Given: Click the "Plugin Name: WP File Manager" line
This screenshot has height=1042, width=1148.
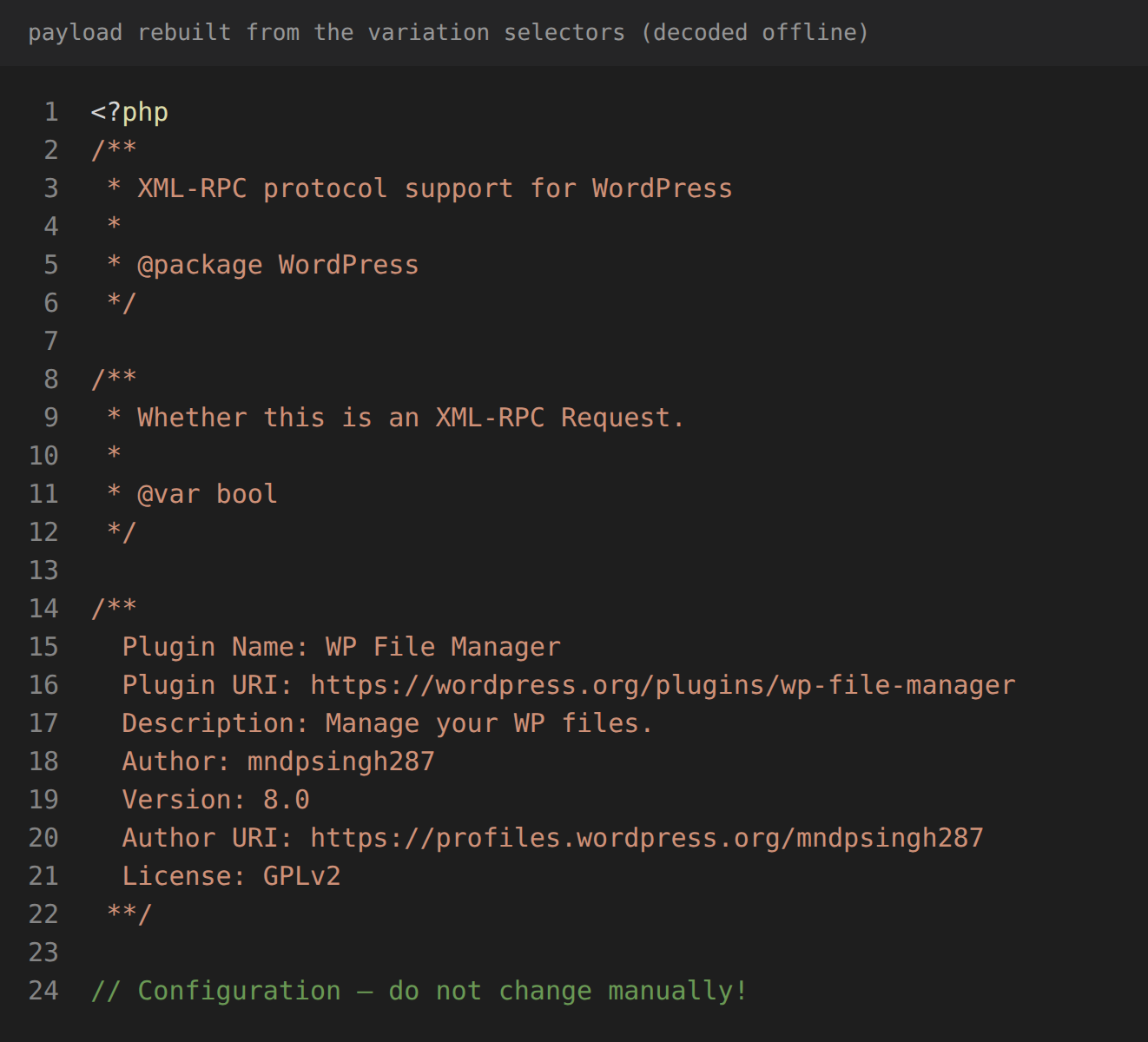Looking at the screenshot, I should (341, 647).
